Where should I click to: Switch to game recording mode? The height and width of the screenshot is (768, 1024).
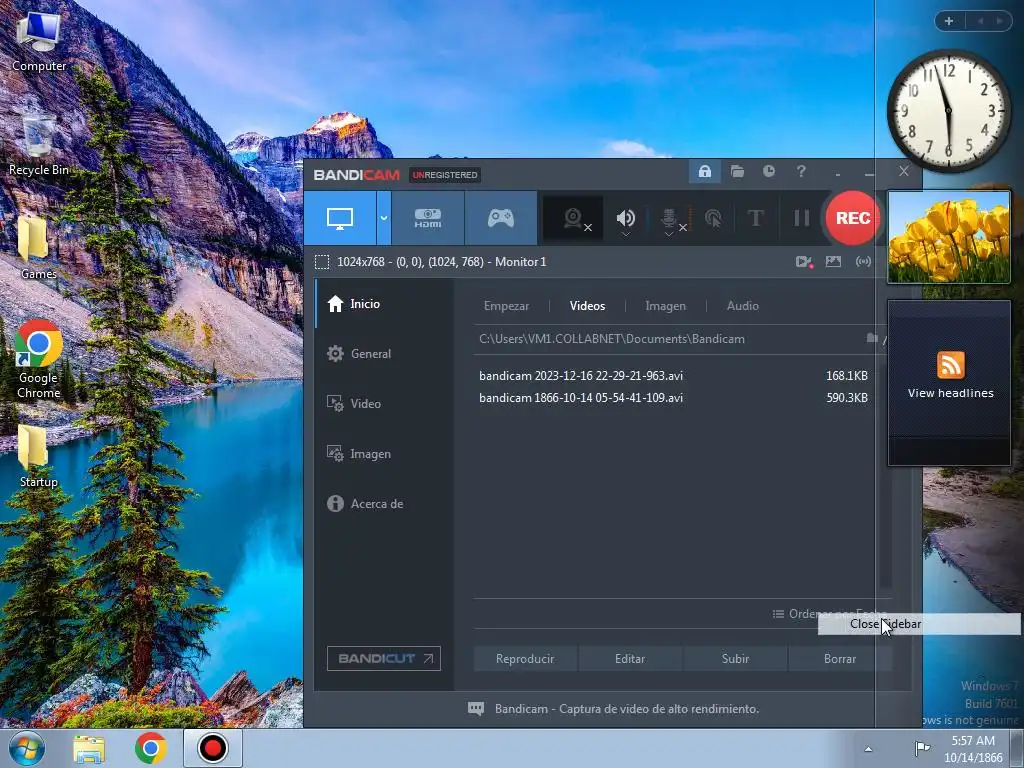(501, 218)
